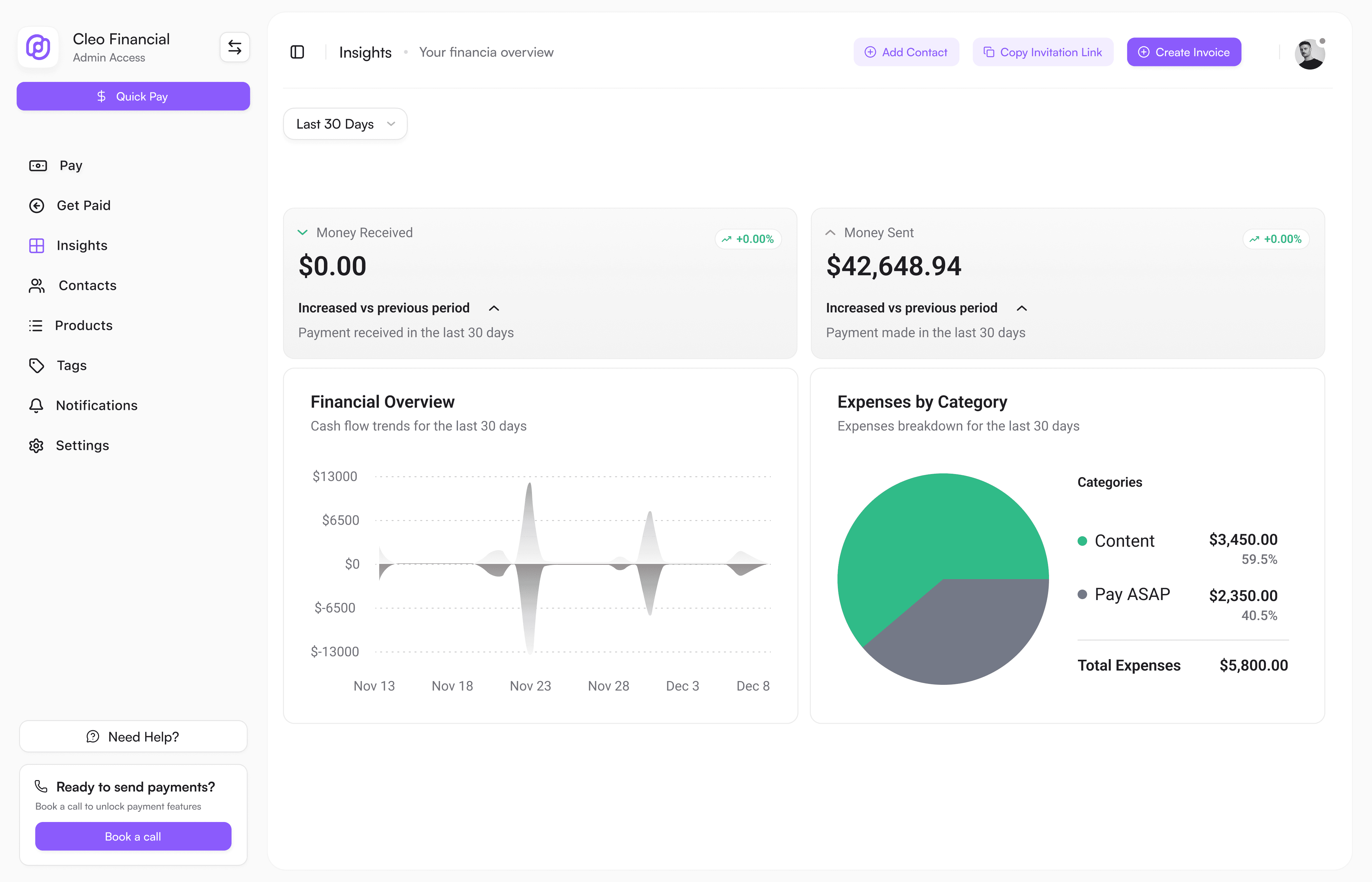Select the green Content legend dot
Viewport: 1372px width, 882px height.
pos(1082,541)
